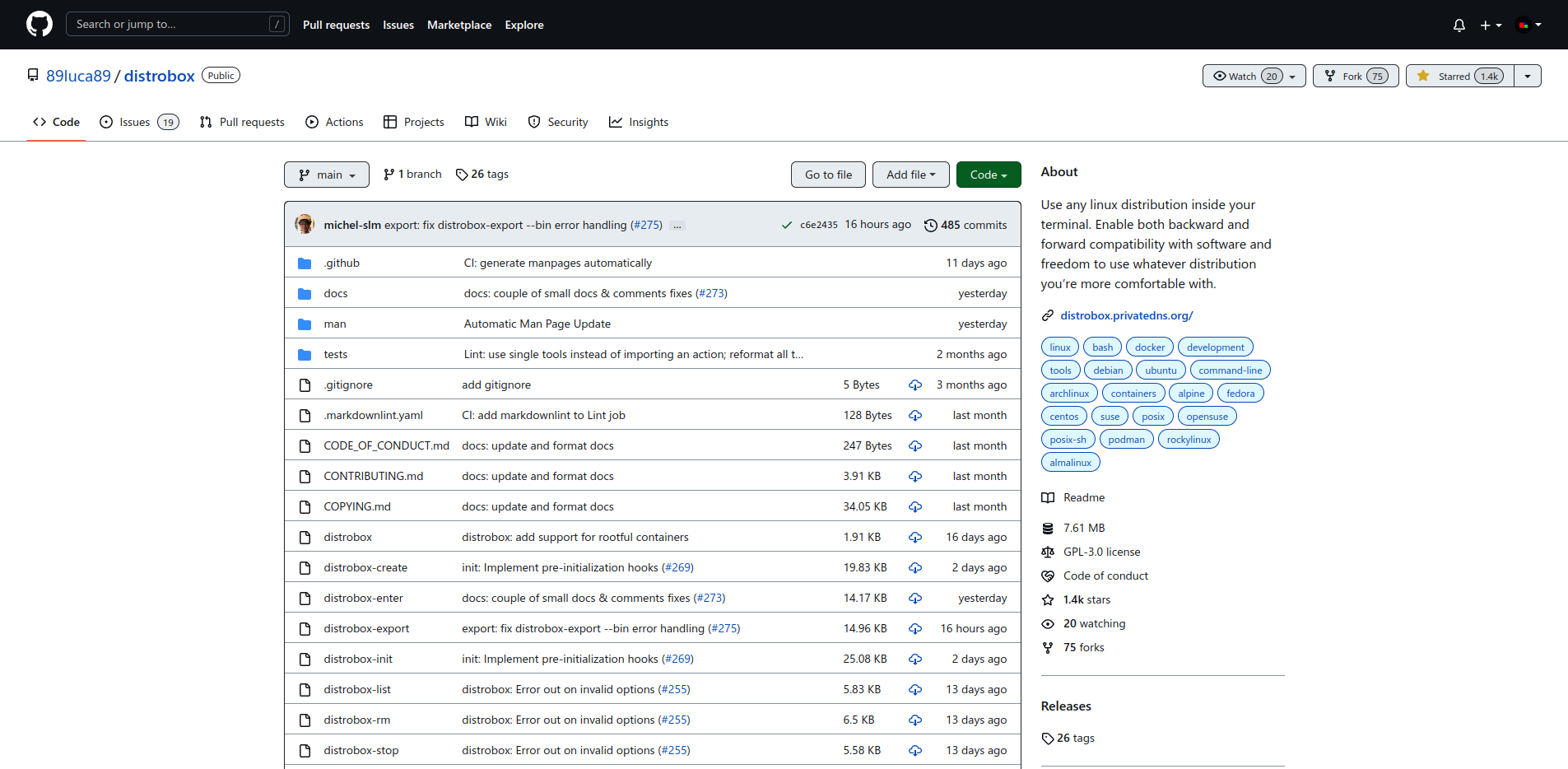View commit history via the clock icon

[931, 224]
